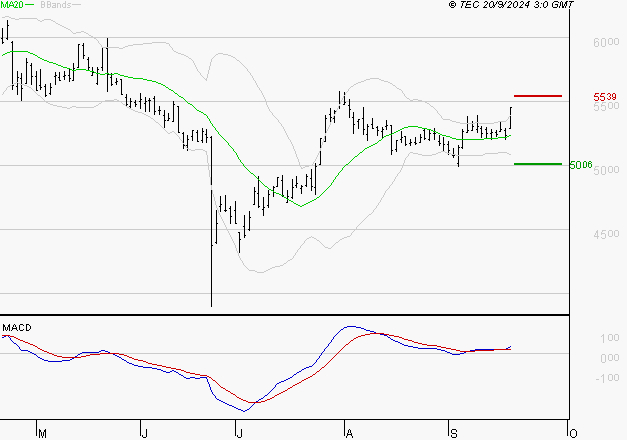
Task: Click the 5000 price axis label
Action: [606, 170]
